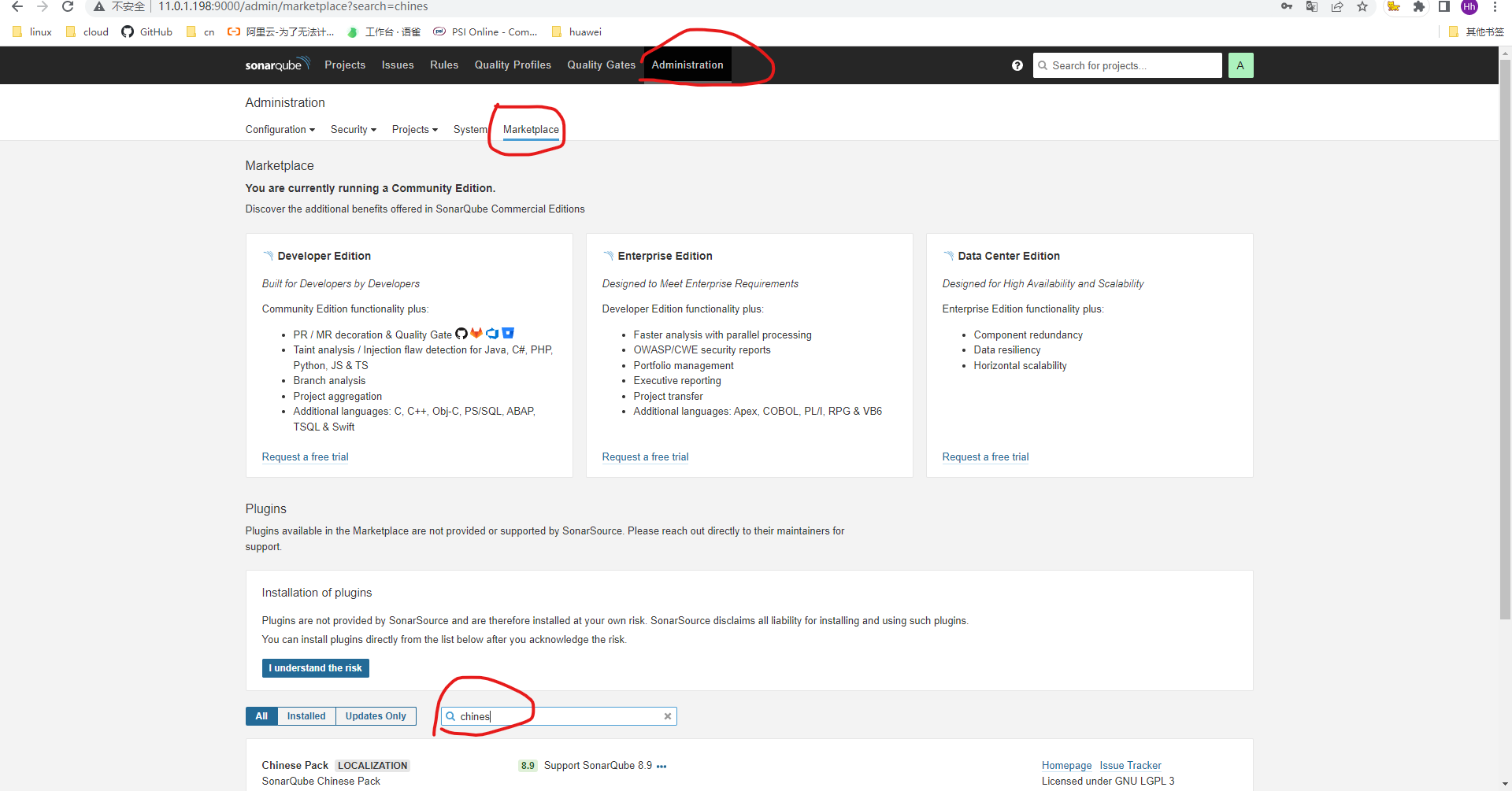1512x791 pixels.
Task: Open the Chinese Pack Issue Tracker link
Action: (1130, 766)
